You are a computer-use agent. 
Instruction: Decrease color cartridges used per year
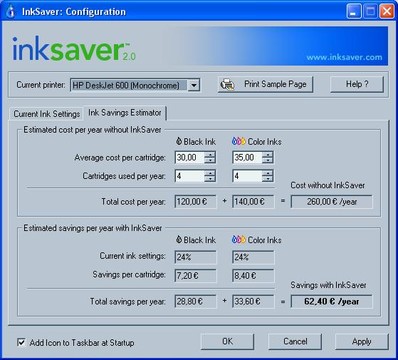click(x=267, y=179)
